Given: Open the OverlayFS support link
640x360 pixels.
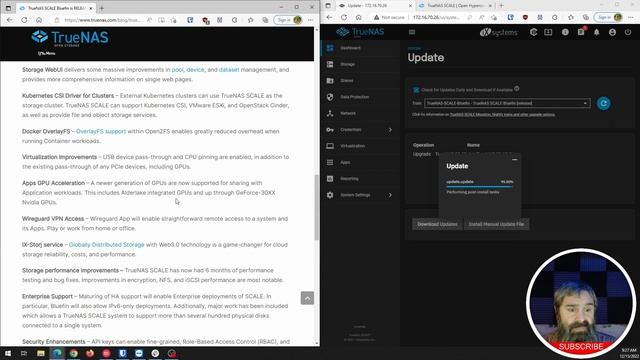Looking at the screenshot, I should point(101,131).
